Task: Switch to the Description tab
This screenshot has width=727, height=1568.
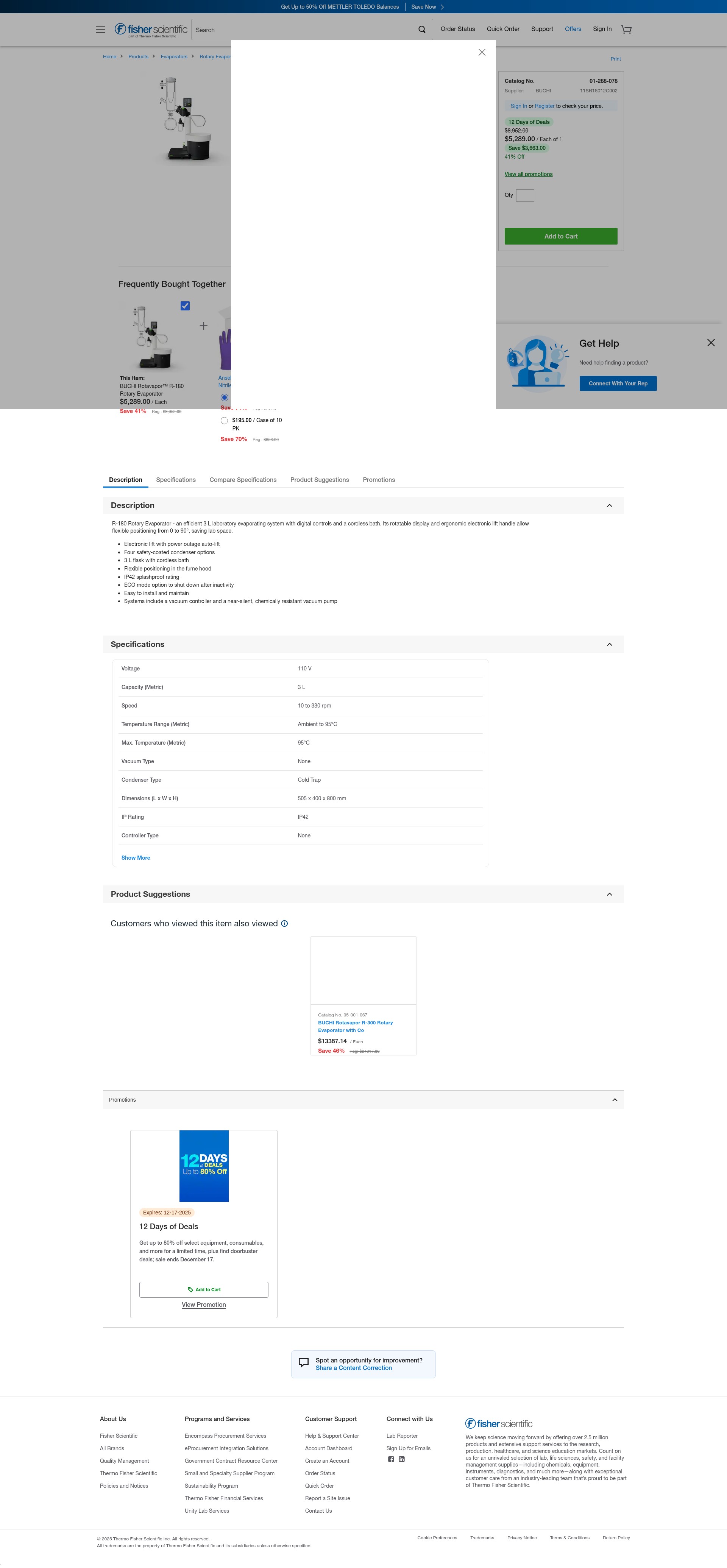Action: [125, 480]
